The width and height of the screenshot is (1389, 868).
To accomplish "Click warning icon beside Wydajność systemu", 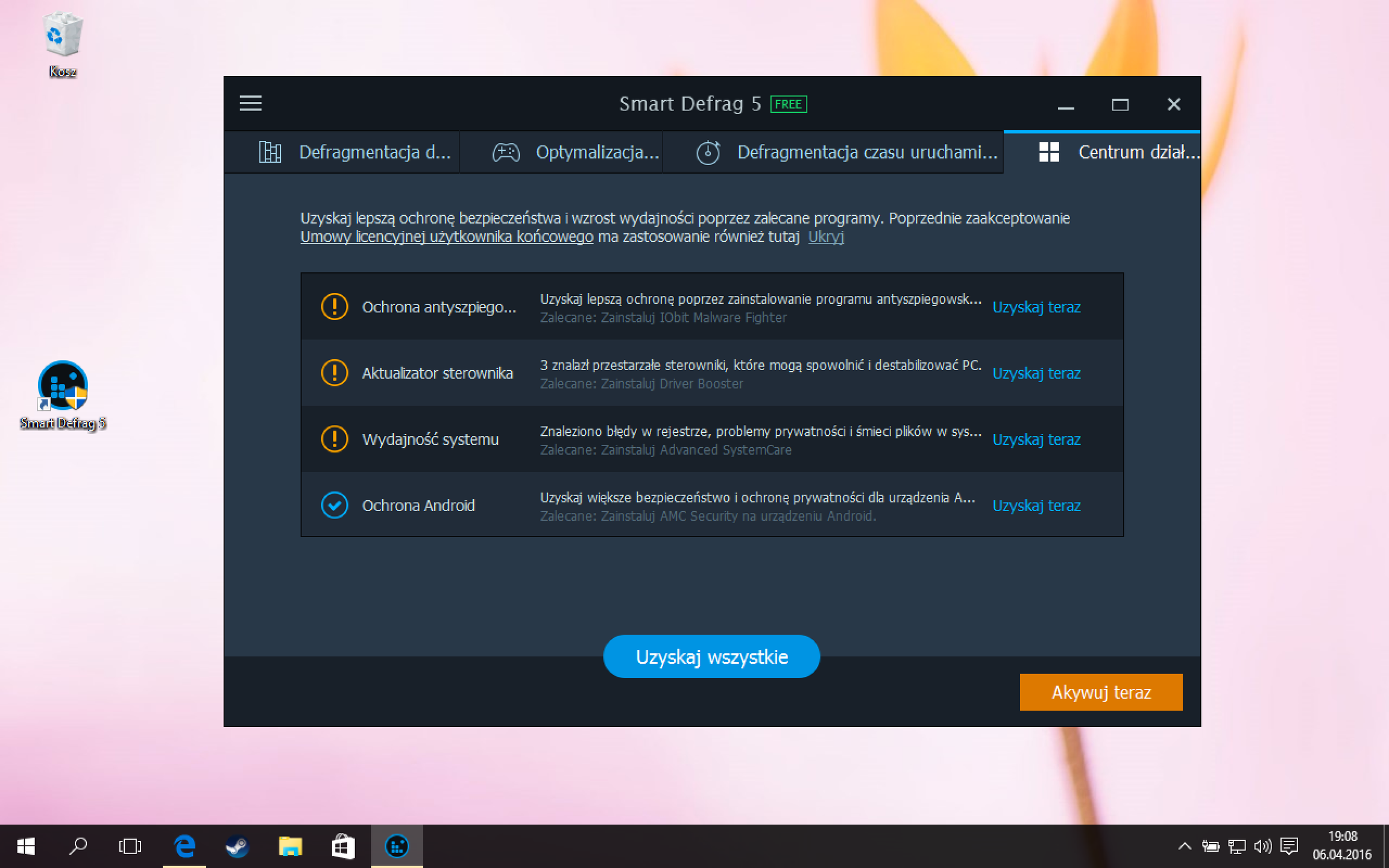I will click(335, 439).
